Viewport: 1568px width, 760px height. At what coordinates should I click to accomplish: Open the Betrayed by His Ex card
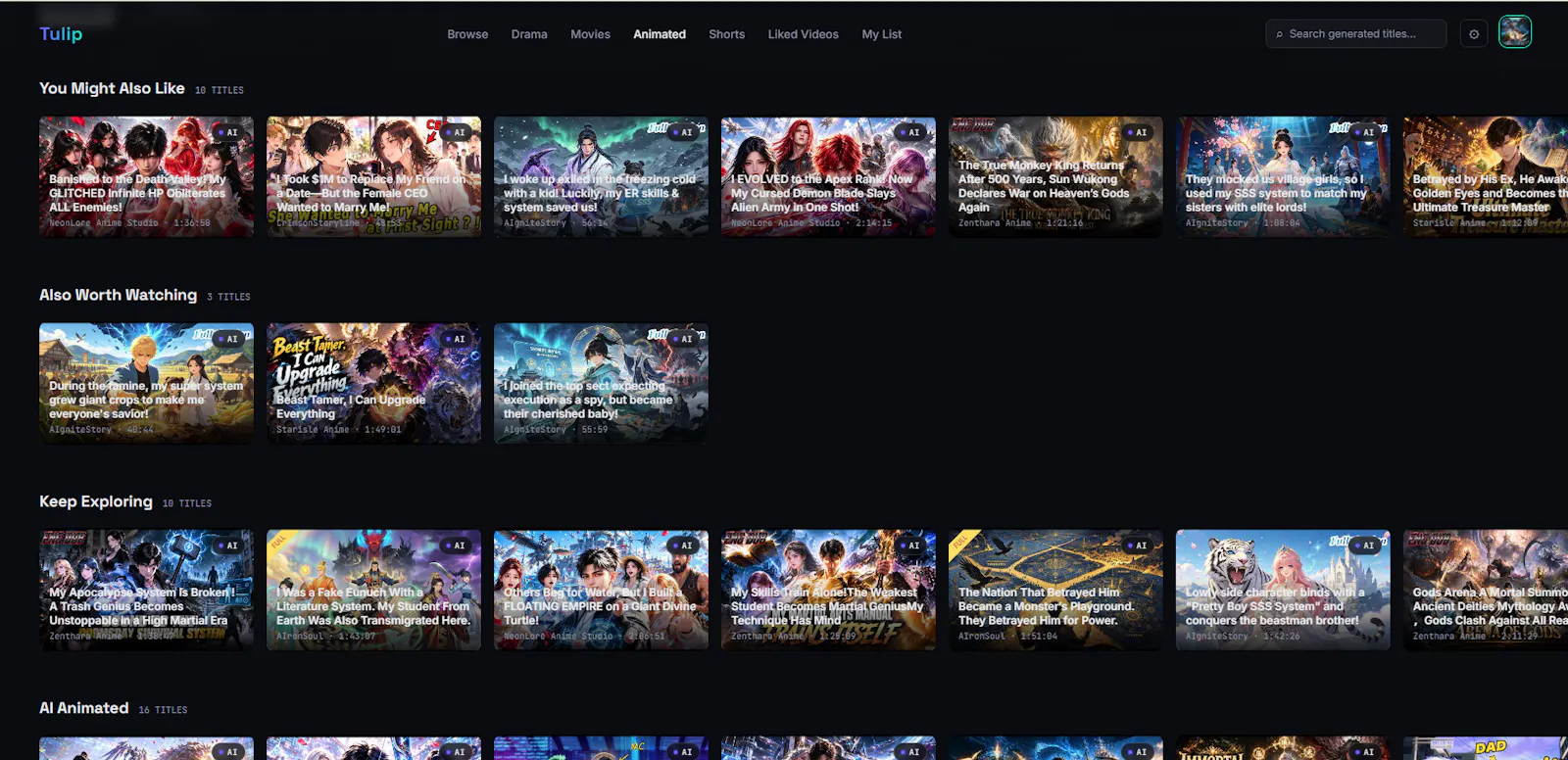click(x=1486, y=177)
